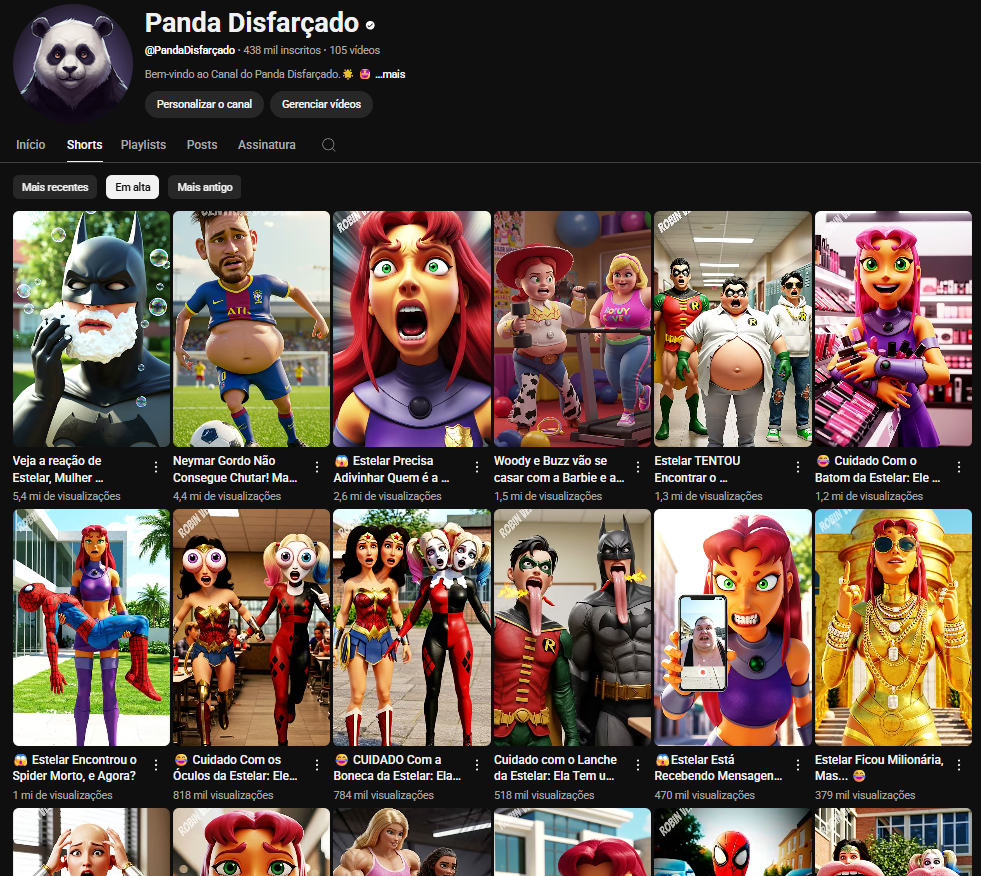This screenshot has height=876, width=981.
Task: Click the 5,4 mi de visualizações text
Action: [66, 496]
